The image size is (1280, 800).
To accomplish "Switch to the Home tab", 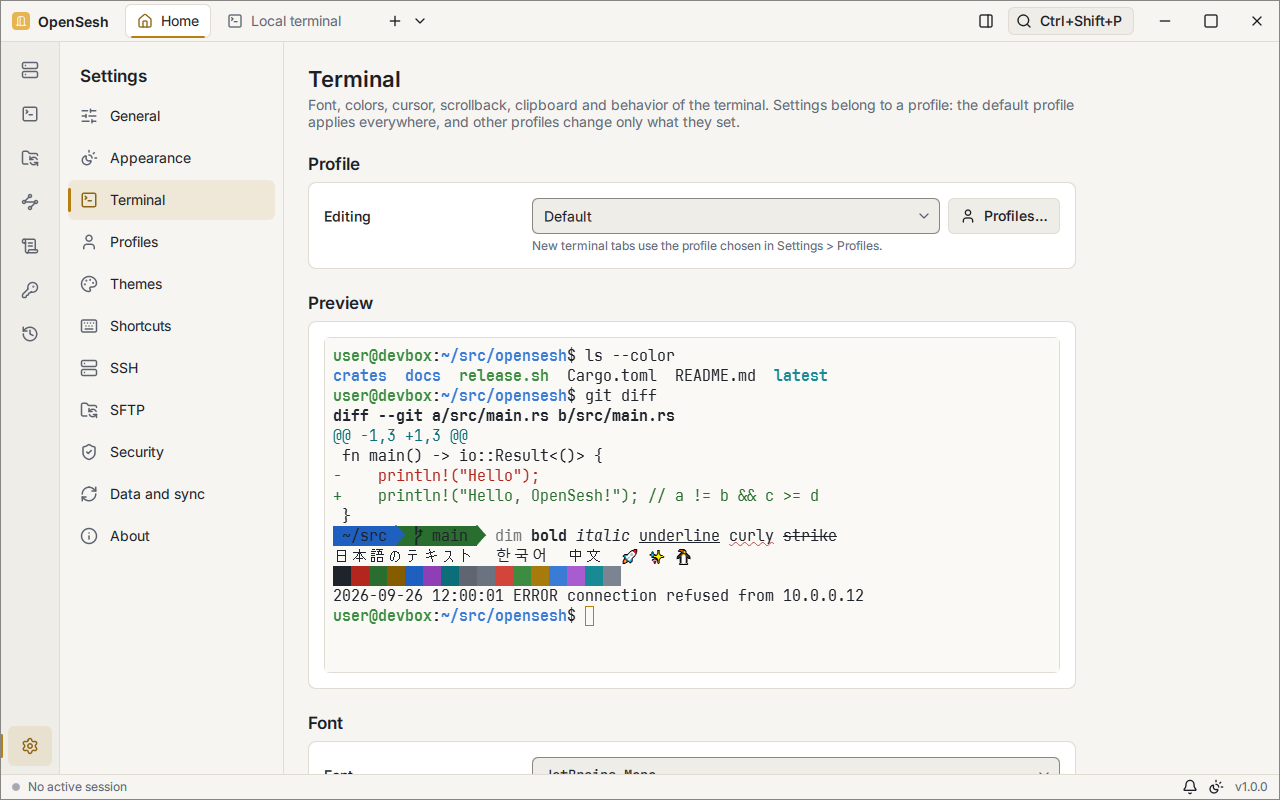I will [168, 21].
